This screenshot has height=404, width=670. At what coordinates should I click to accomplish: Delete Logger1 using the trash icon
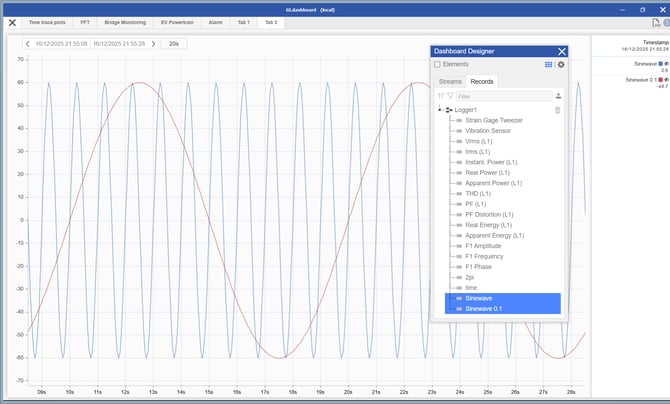tap(558, 109)
